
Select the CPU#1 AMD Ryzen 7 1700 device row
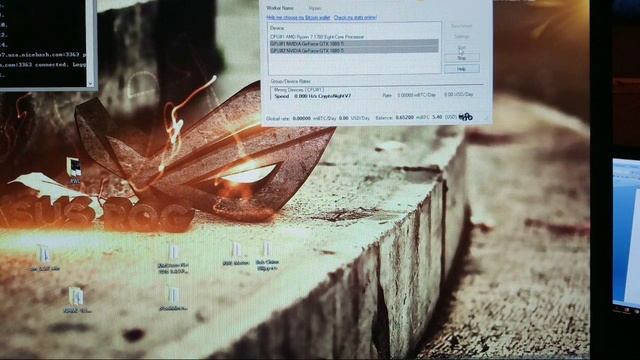pos(353,36)
